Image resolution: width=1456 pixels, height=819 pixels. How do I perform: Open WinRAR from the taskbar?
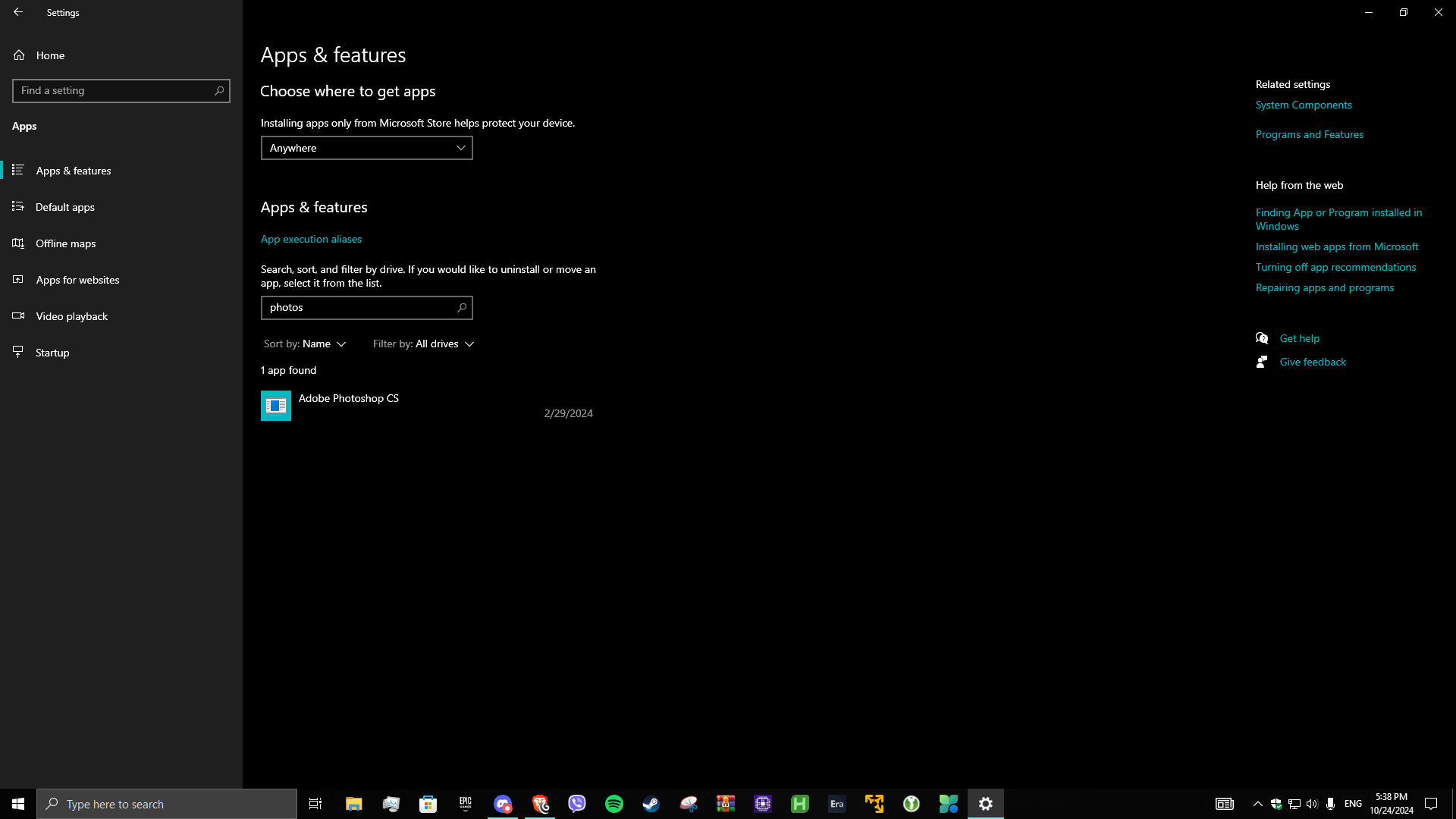tap(725, 803)
